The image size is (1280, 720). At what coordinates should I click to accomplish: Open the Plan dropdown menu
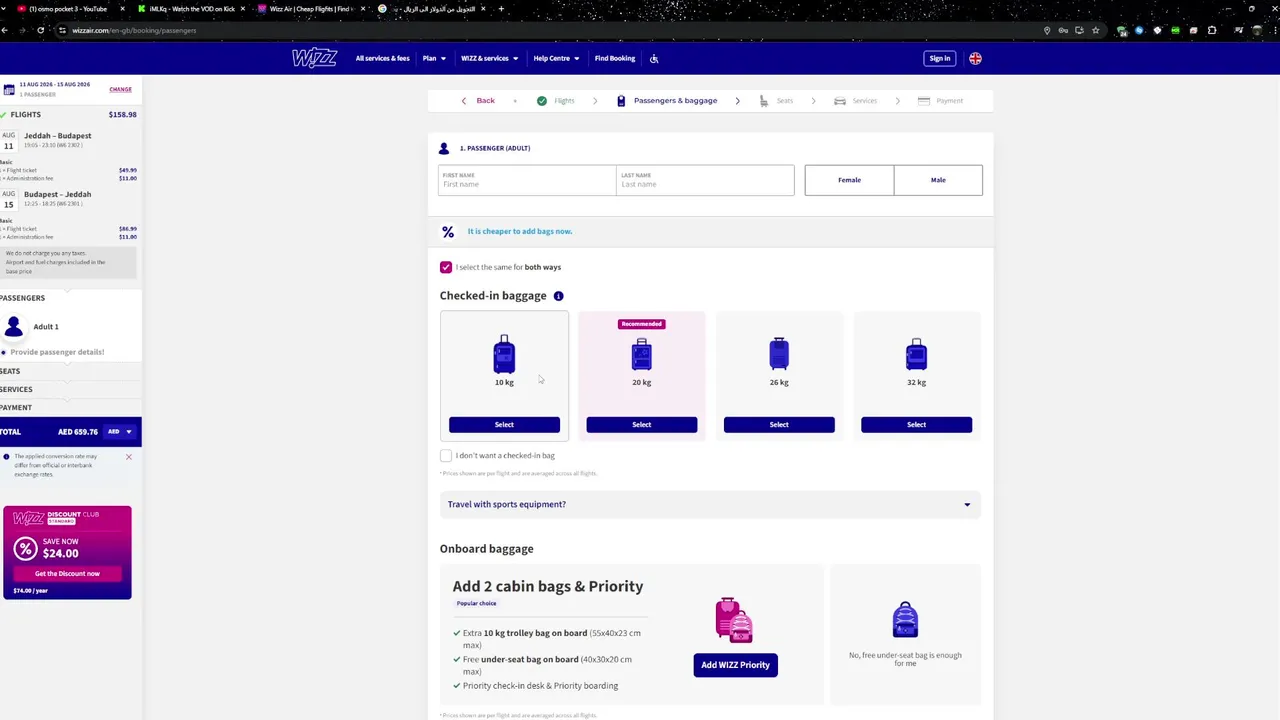pyautogui.click(x=434, y=58)
